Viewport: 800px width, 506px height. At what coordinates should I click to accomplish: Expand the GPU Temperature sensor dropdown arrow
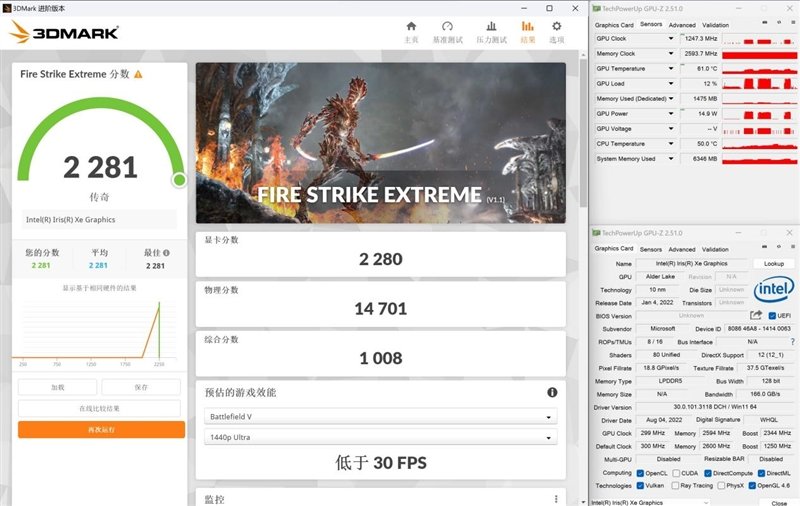point(671,68)
